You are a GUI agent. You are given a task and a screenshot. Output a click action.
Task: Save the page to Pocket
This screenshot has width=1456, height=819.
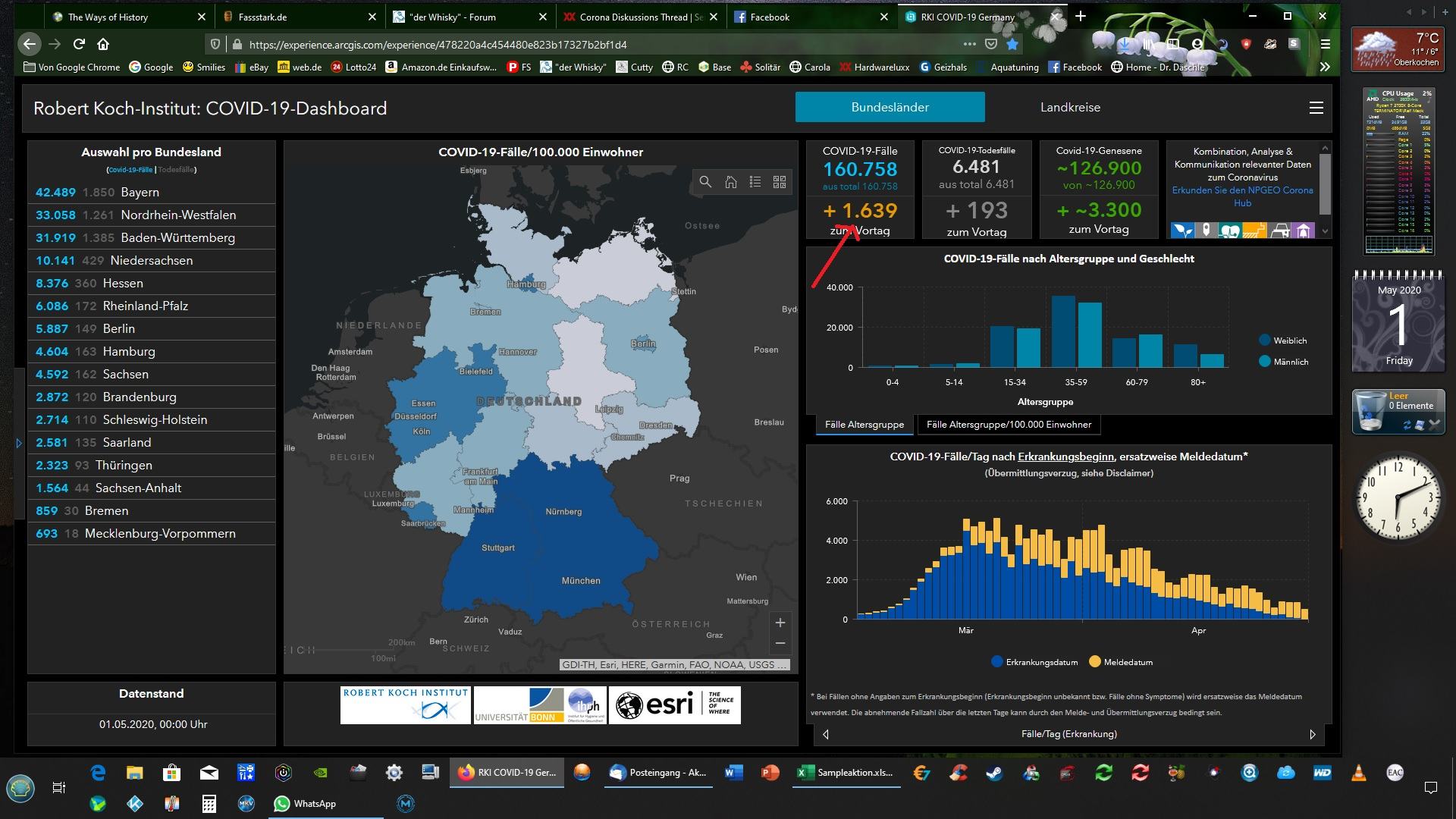(x=990, y=44)
